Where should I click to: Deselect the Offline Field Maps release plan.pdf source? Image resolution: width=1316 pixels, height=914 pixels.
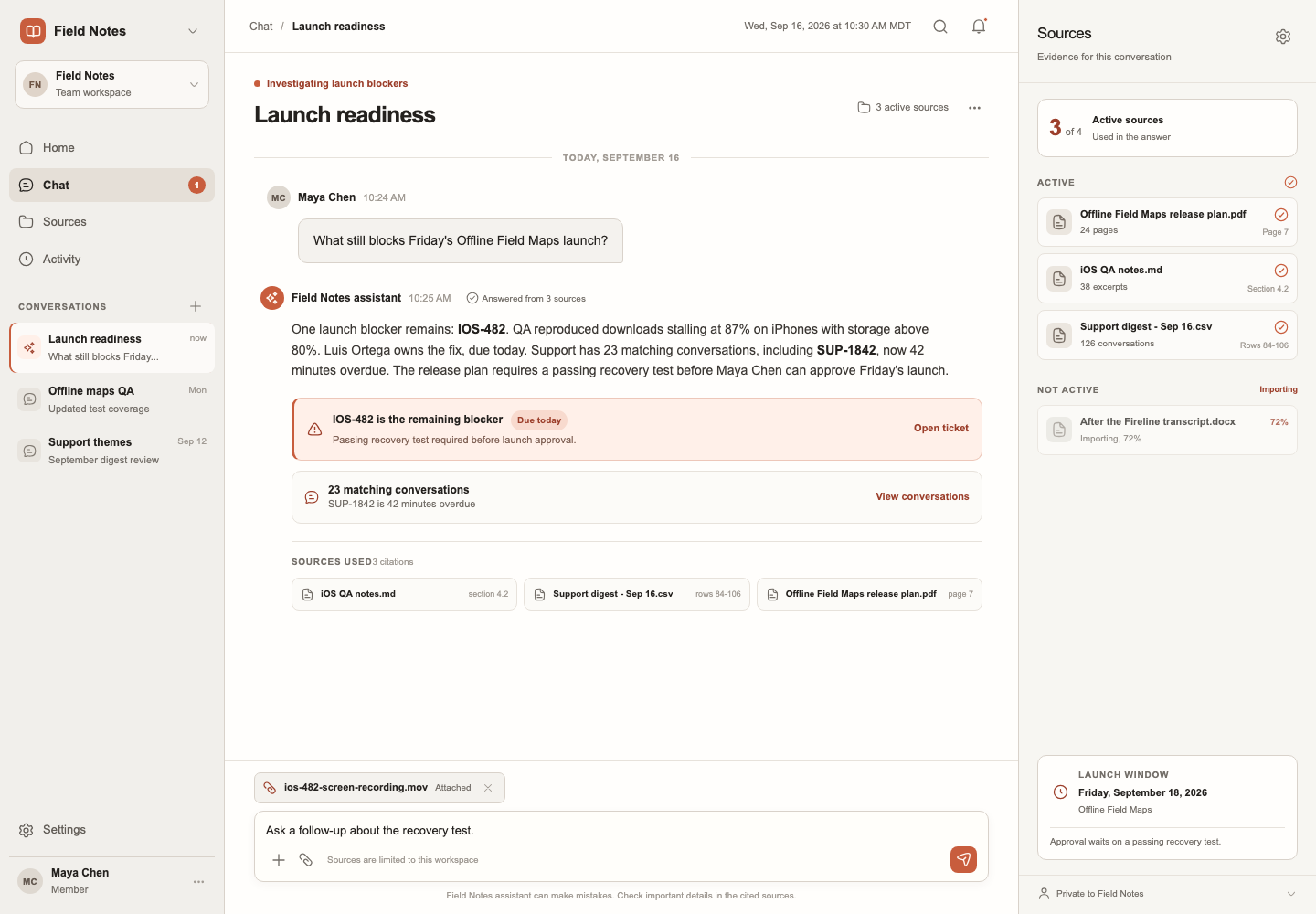coord(1281,215)
